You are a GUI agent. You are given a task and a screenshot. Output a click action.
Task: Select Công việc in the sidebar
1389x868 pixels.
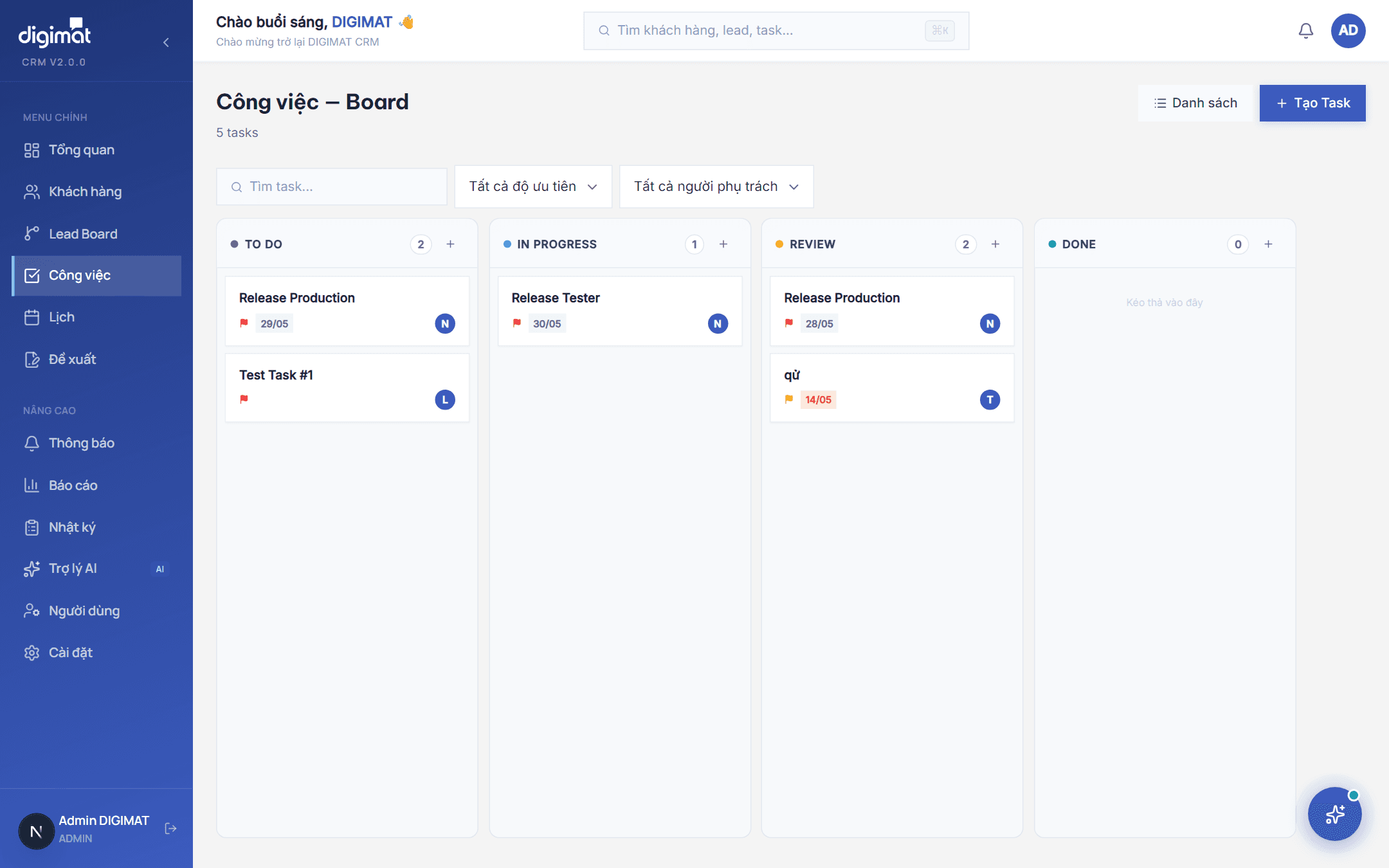(x=96, y=276)
